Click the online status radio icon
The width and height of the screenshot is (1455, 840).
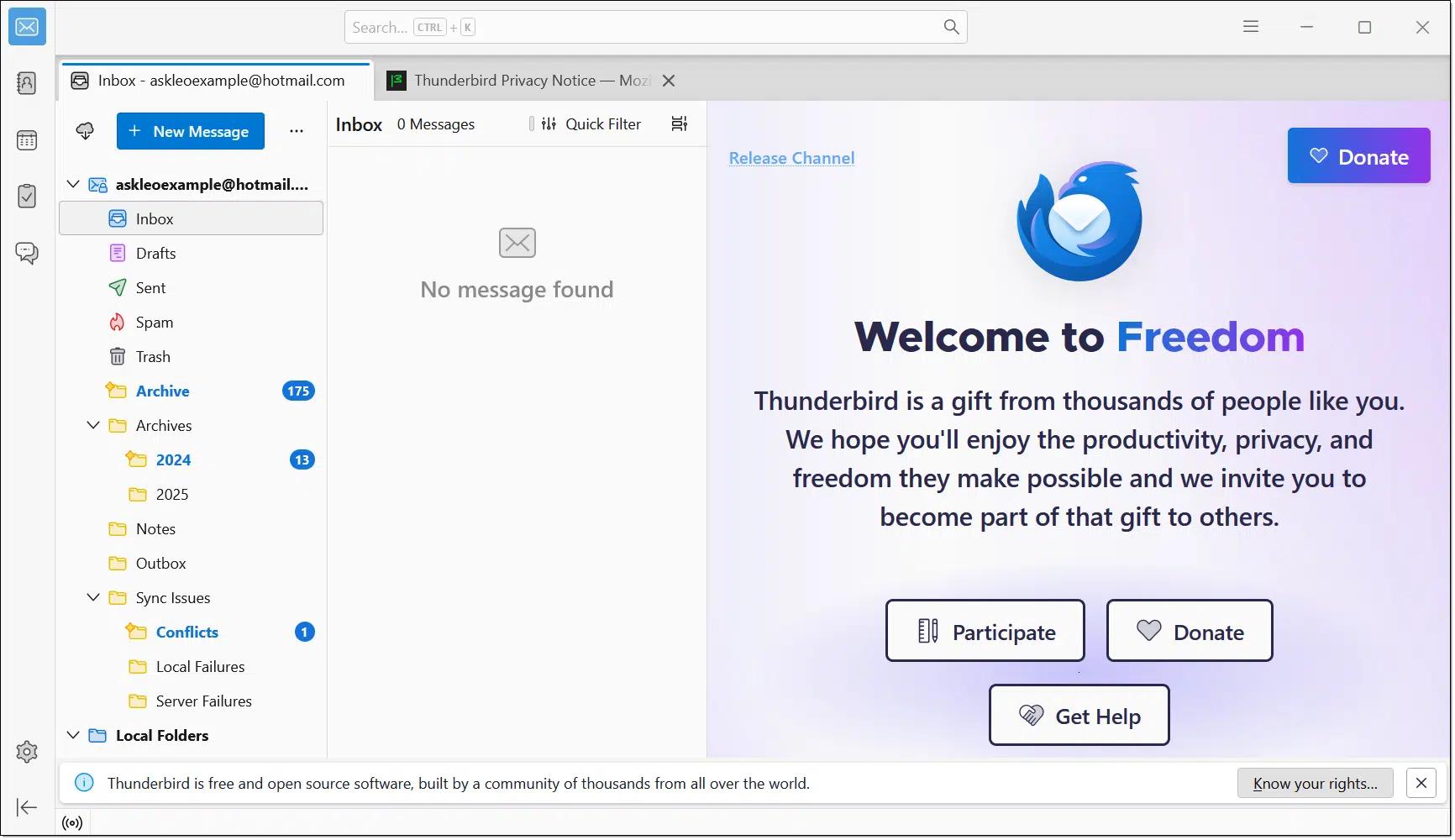(73, 823)
